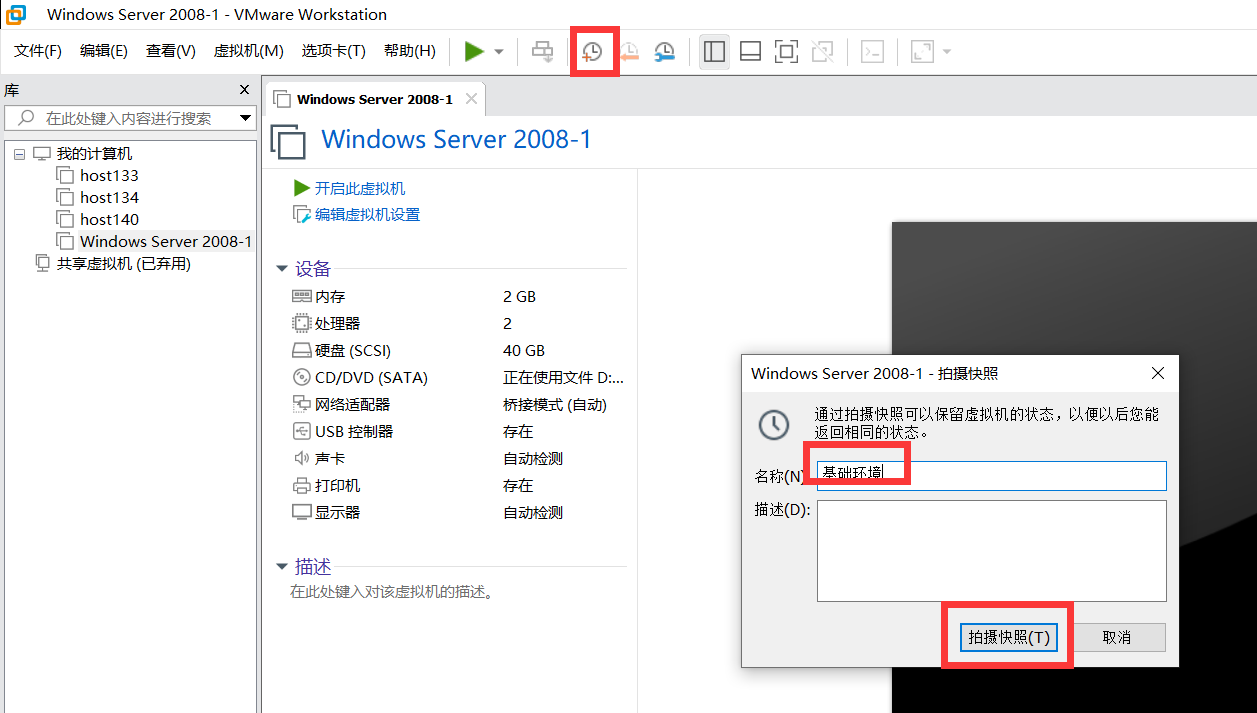Click the 网络适配器 device row
This screenshot has height=713, width=1257.
[x=352, y=405]
